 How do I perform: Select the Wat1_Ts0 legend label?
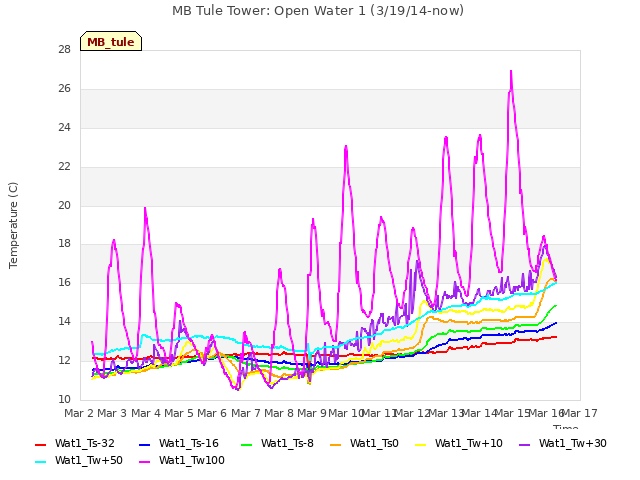374,444
